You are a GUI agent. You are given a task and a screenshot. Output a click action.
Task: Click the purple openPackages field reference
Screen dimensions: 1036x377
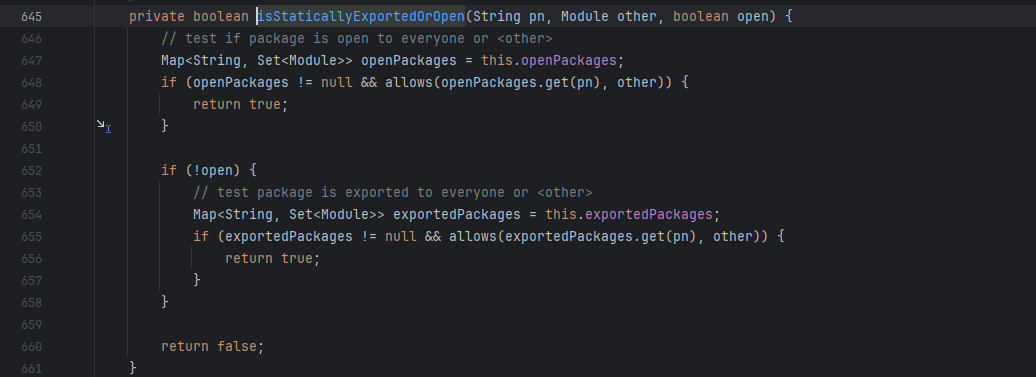coord(569,61)
